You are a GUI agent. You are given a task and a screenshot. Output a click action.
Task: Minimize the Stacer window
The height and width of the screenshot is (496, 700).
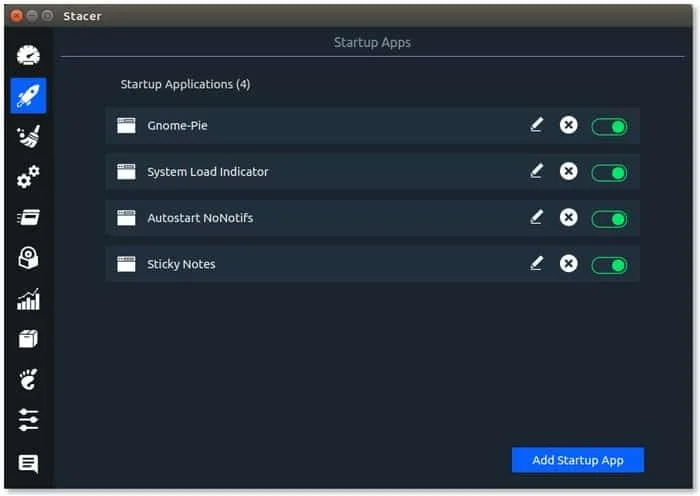[x=32, y=16]
